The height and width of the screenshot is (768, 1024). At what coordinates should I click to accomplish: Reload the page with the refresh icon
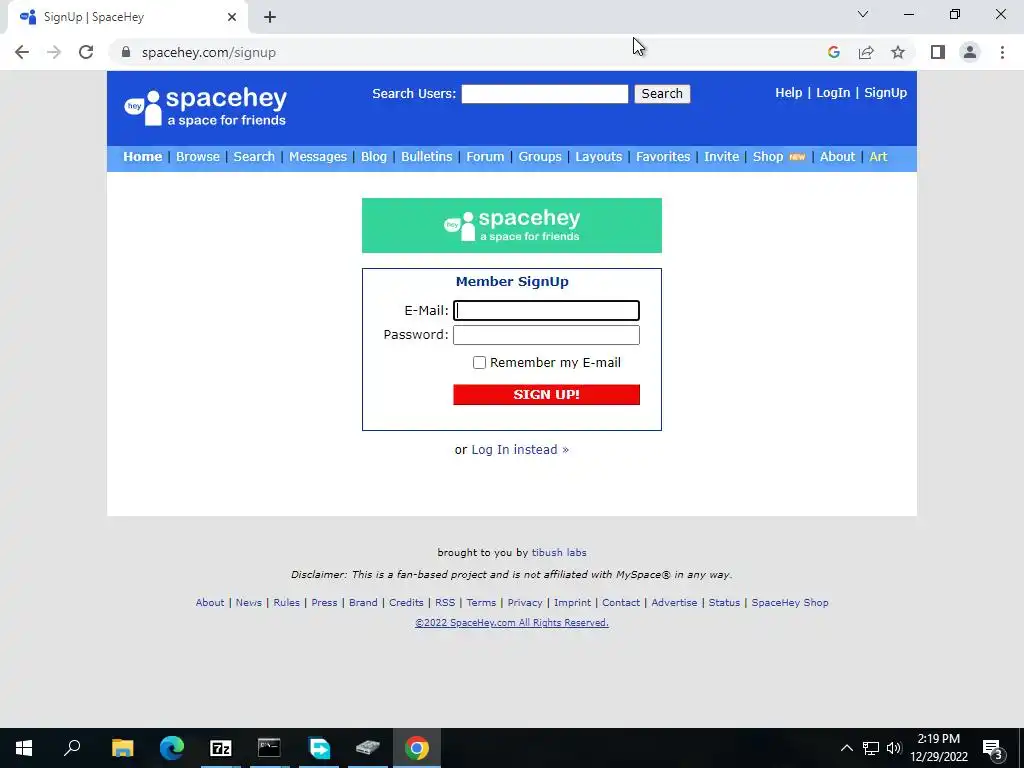coord(86,52)
